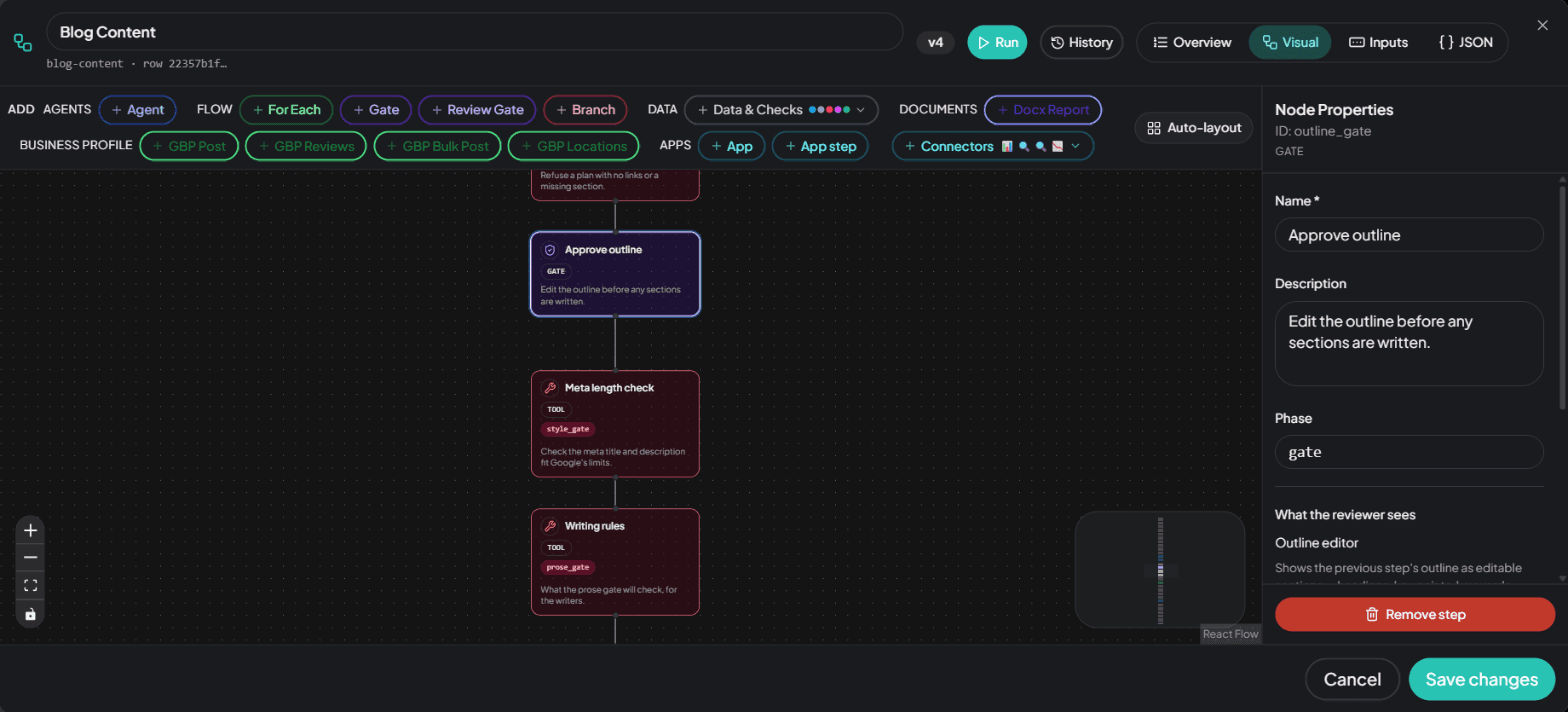Viewport: 1568px width, 712px height.
Task: Apply Auto-layout to the flow
Action: pos(1194,128)
